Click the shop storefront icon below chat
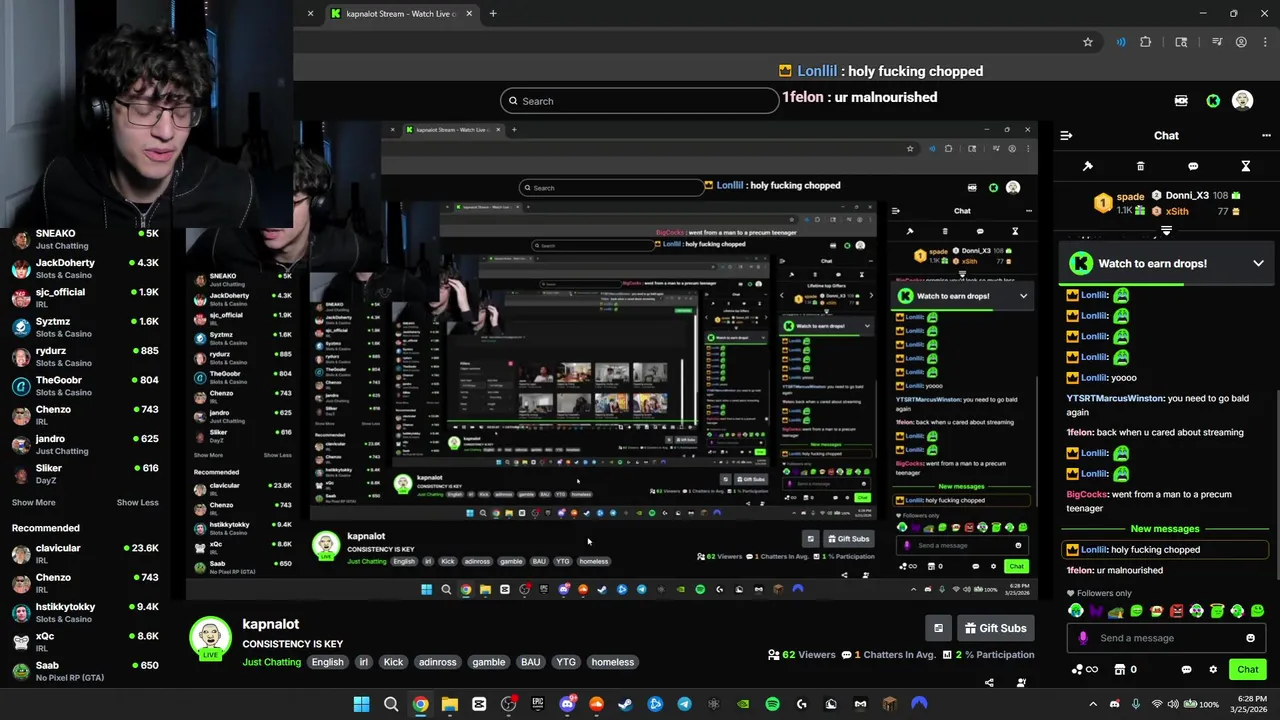This screenshot has width=1280, height=720. [x=1120, y=670]
